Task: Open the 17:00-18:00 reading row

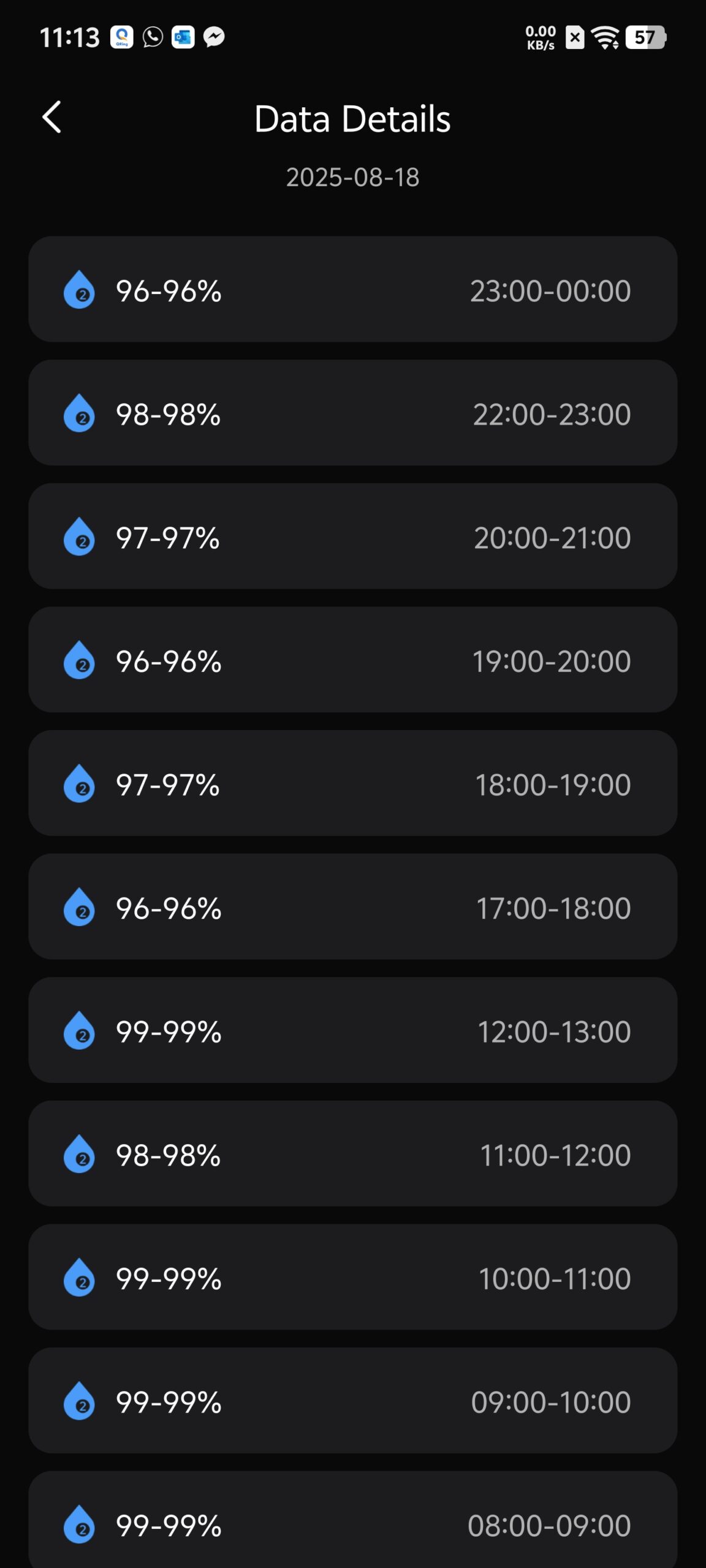Action: 353,907
